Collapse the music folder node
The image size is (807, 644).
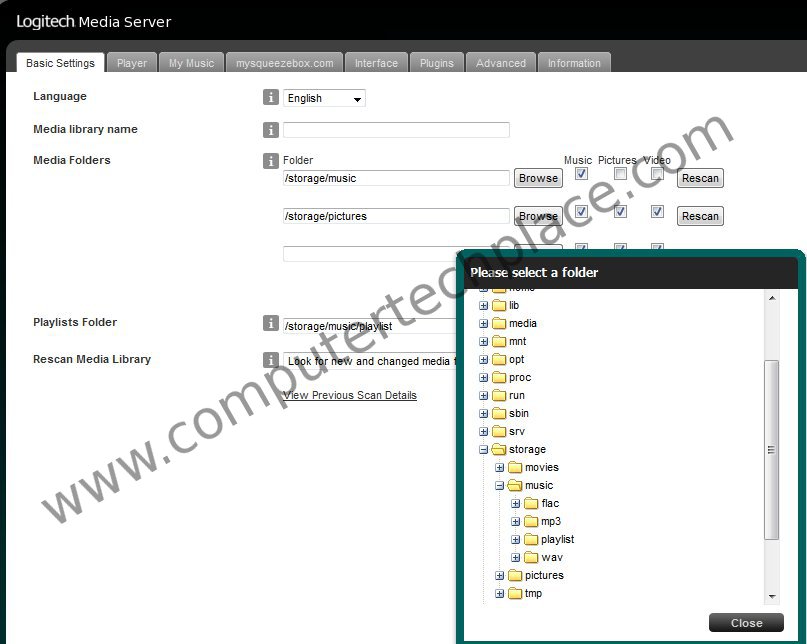coord(499,486)
